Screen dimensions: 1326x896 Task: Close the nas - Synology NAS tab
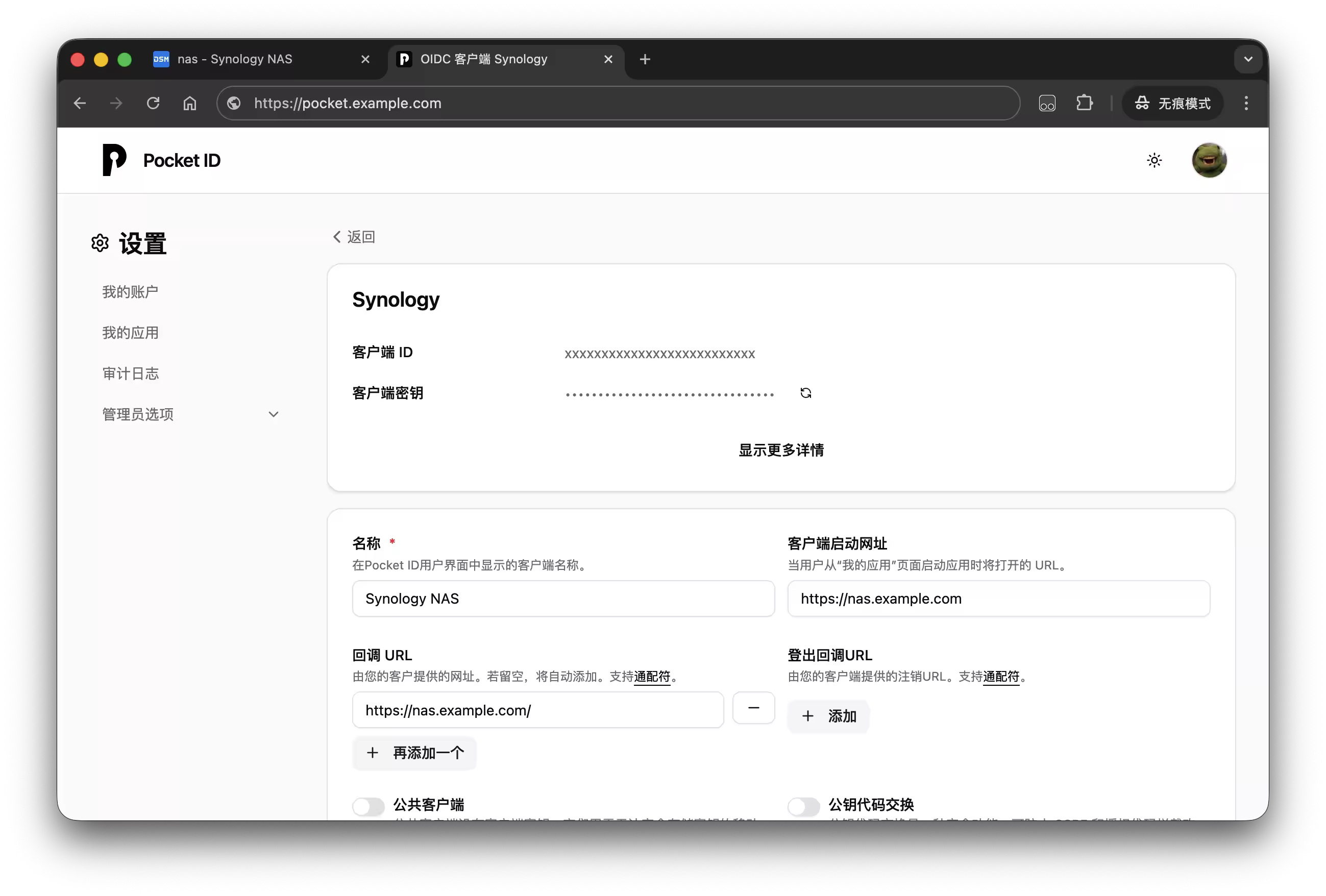[366, 59]
